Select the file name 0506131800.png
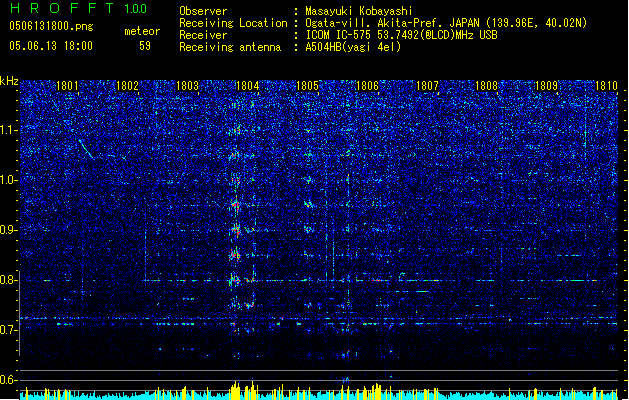Screen dimensions: 629x400 pyautogui.click(x=51, y=26)
